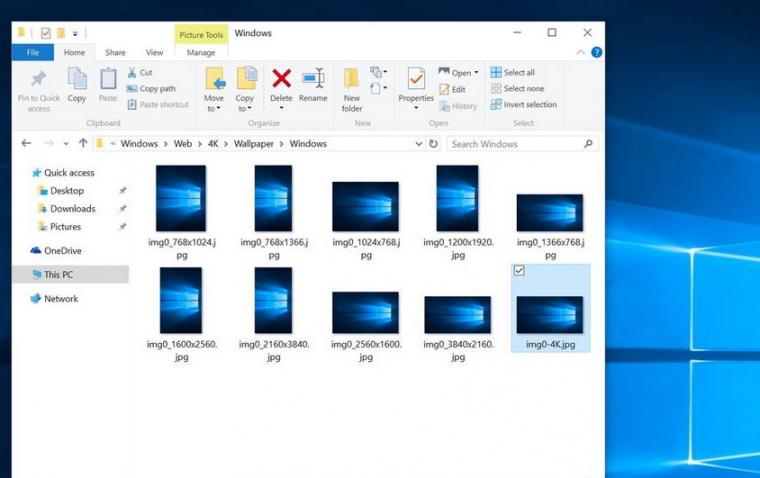Select This PC in navigation pane

click(x=70, y=274)
